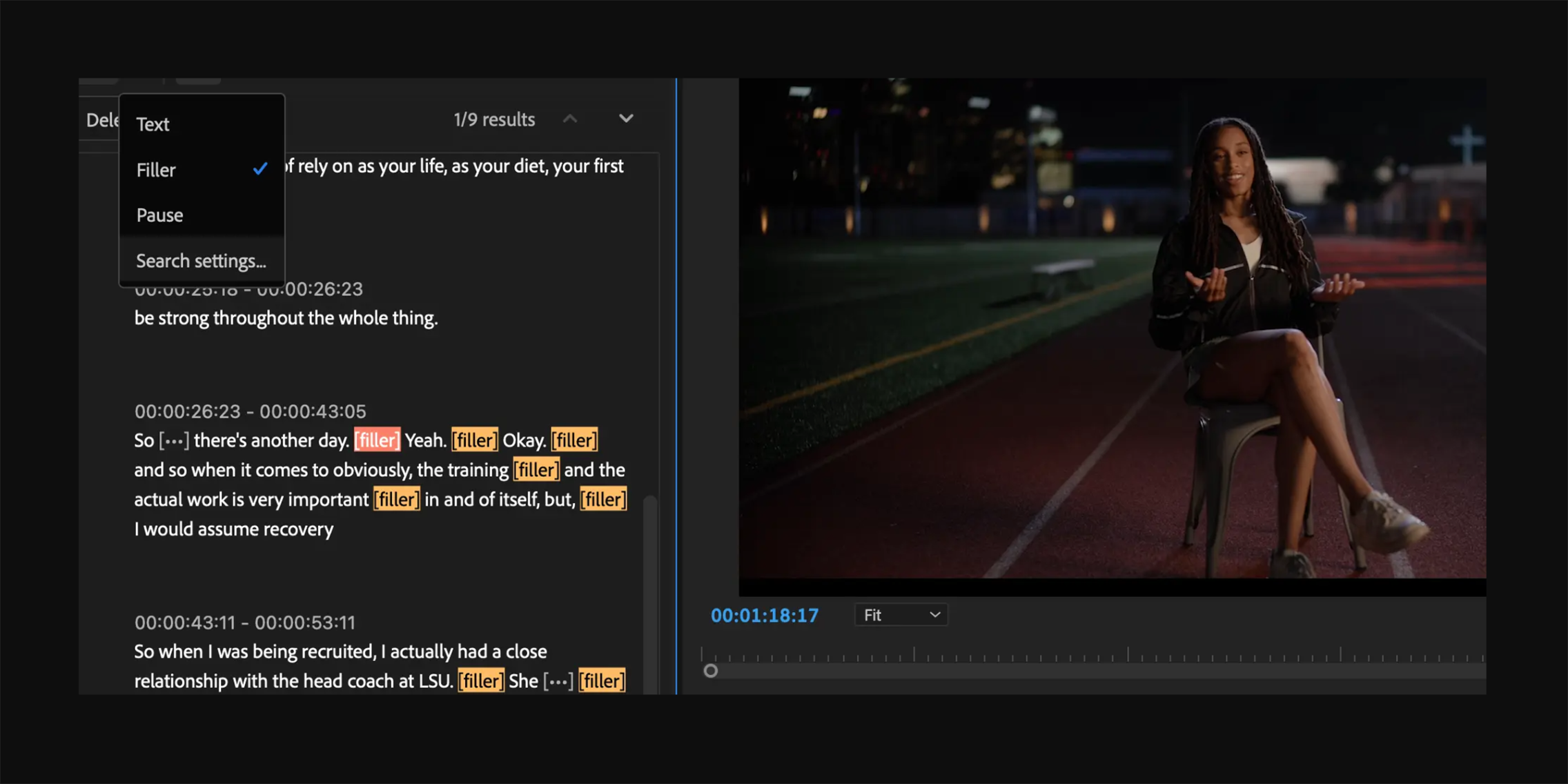Click the filler tag after "head coach at LSU."
The width and height of the screenshot is (1568, 784).
pos(480,680)
